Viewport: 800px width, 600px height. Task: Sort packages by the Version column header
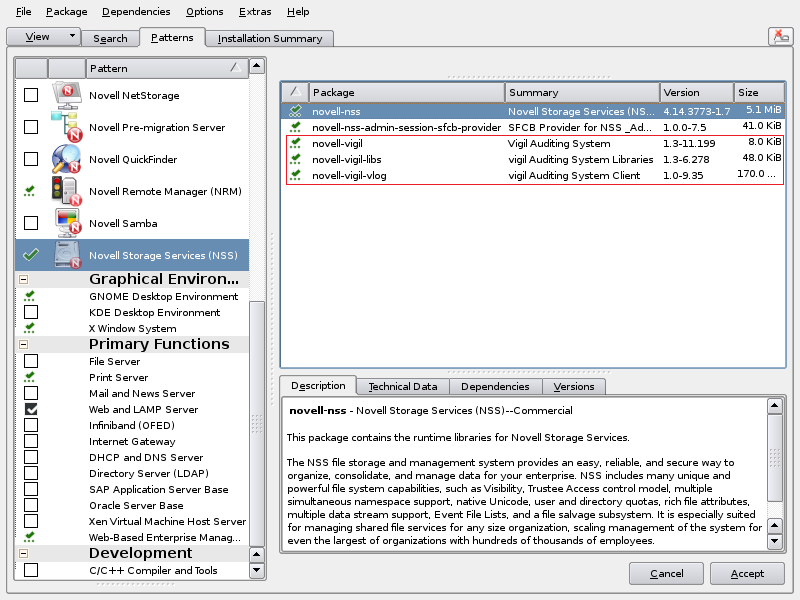[696, 92]
